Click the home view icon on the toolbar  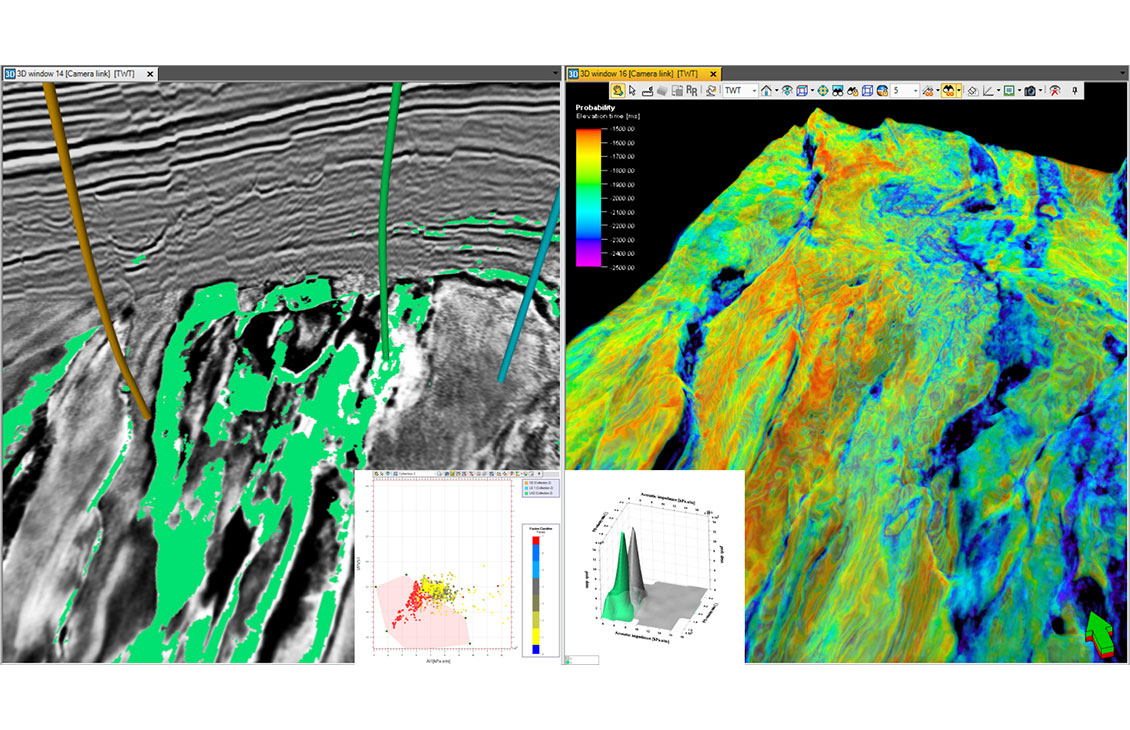[766, 88]
